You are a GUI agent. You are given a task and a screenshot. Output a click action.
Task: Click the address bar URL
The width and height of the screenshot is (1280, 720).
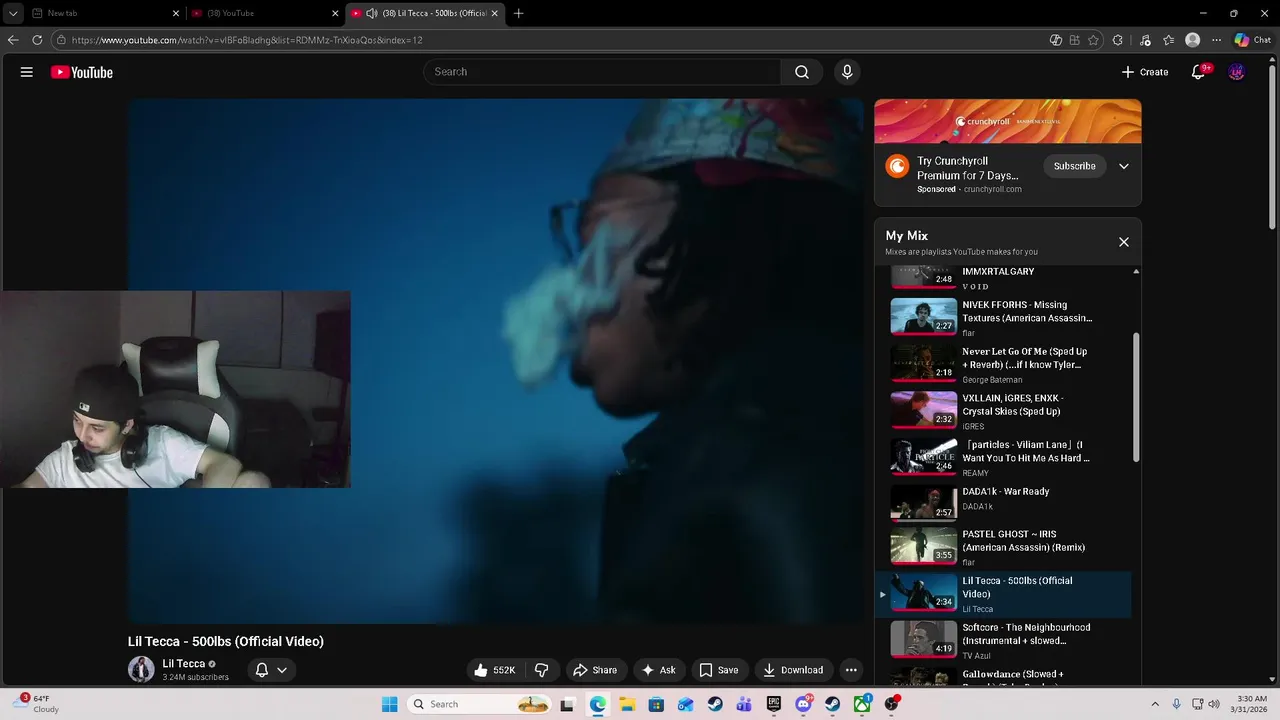[x=247, y=40]
